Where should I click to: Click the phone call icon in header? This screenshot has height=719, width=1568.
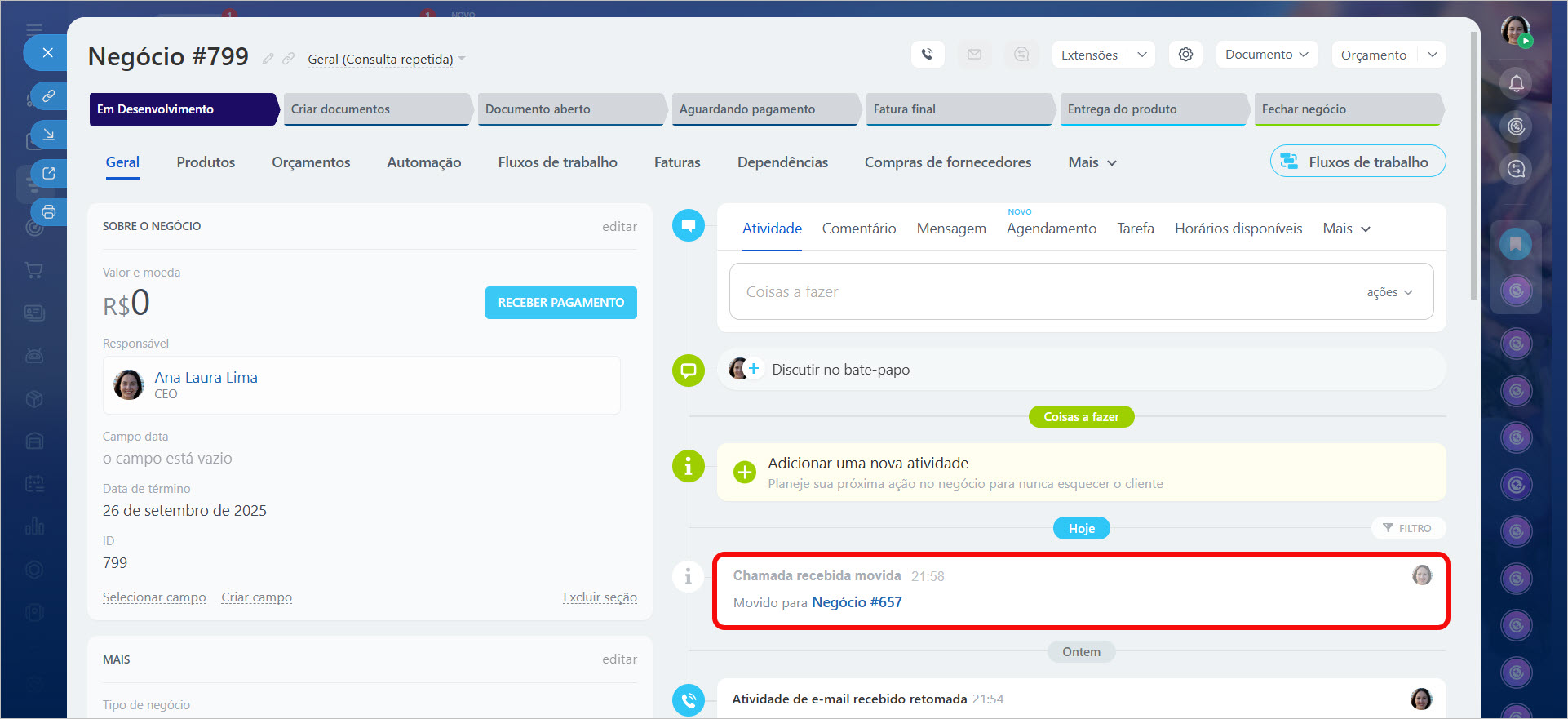pos(927,55)
